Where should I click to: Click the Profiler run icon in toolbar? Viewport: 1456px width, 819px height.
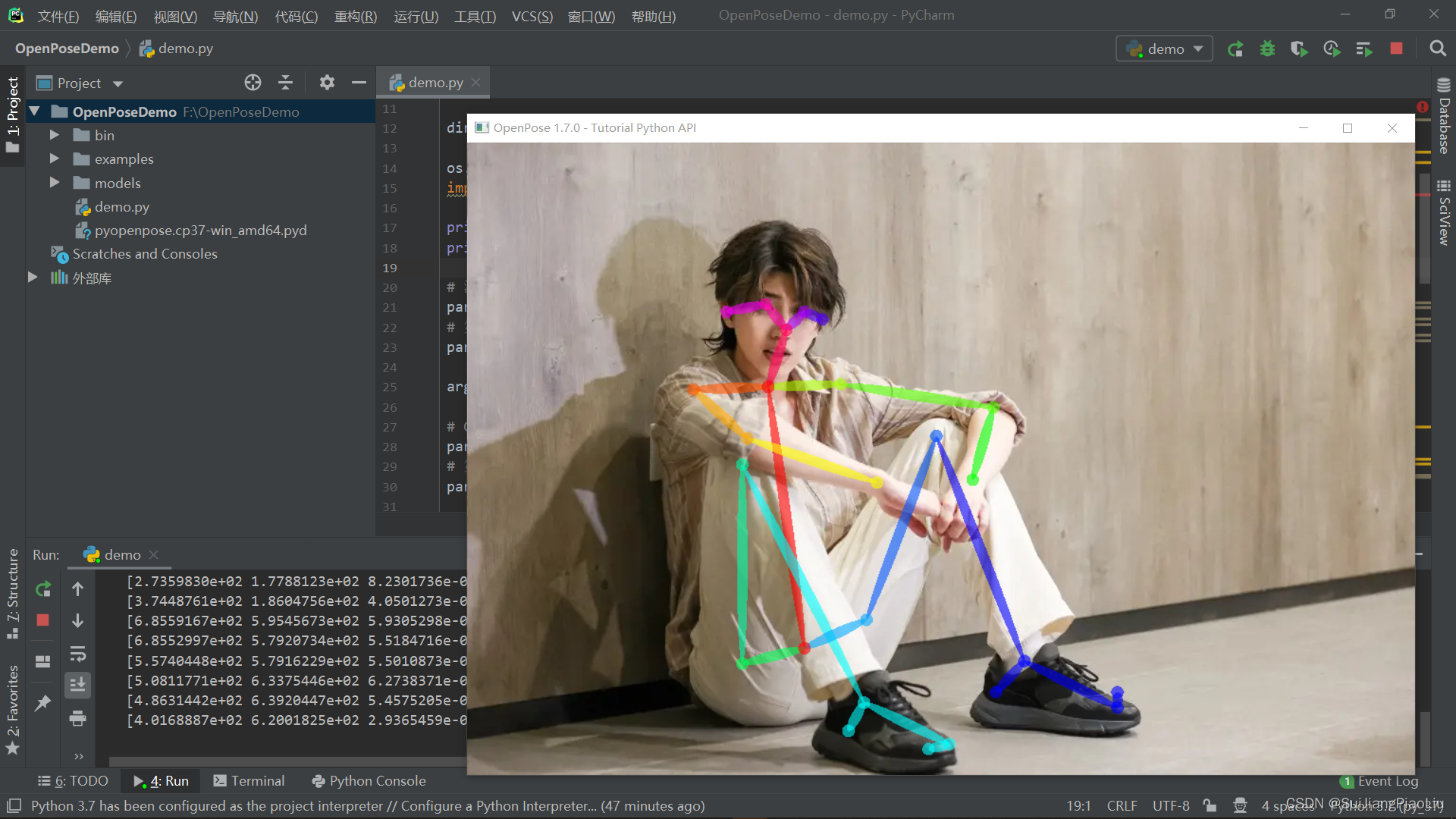coord(1331,48)
